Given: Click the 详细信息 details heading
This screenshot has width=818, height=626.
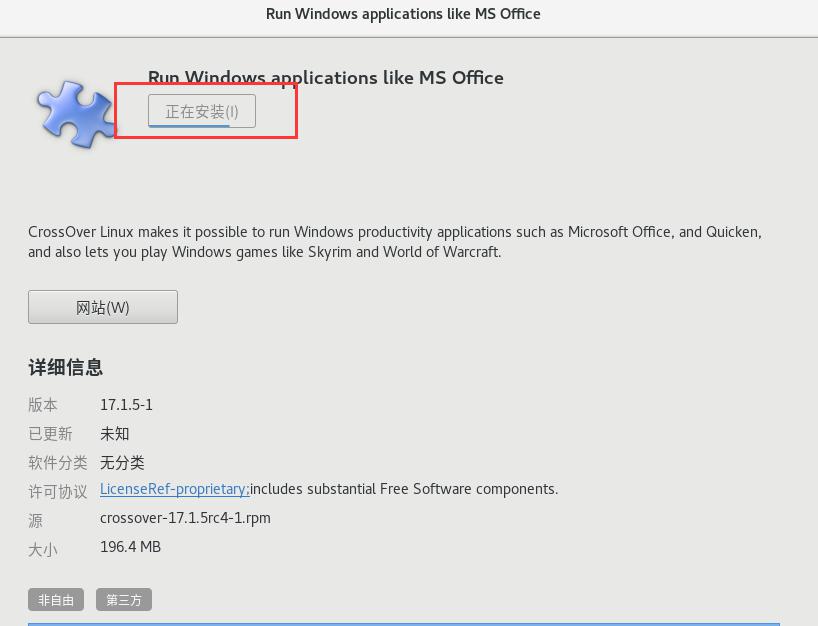Looking at the screenshot, I should [66, 367].
